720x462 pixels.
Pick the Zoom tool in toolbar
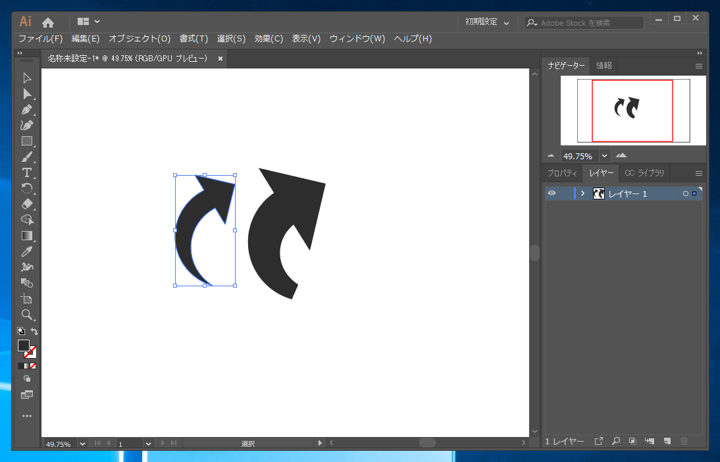point(27,315)
